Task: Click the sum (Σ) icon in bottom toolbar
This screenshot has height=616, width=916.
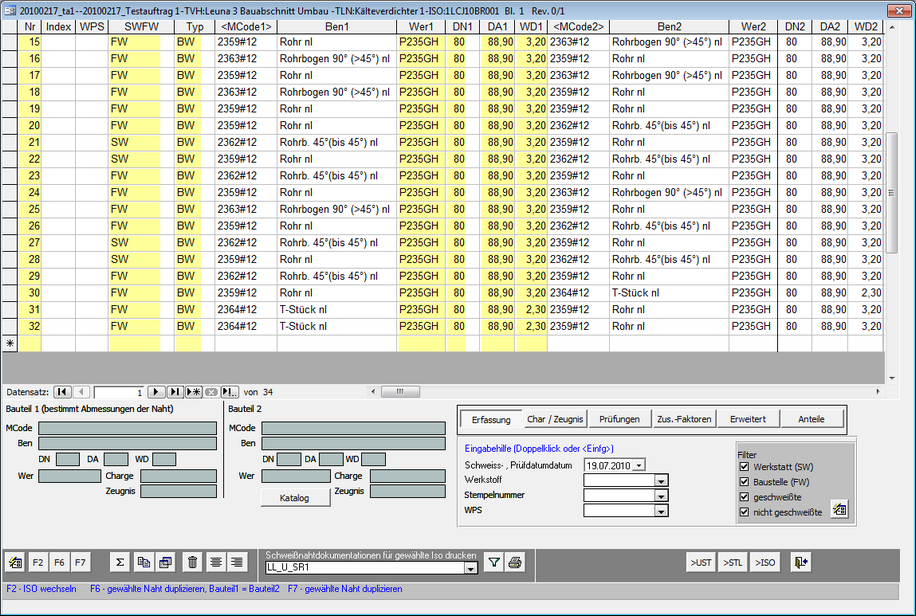Action: (x=121, y=562)
